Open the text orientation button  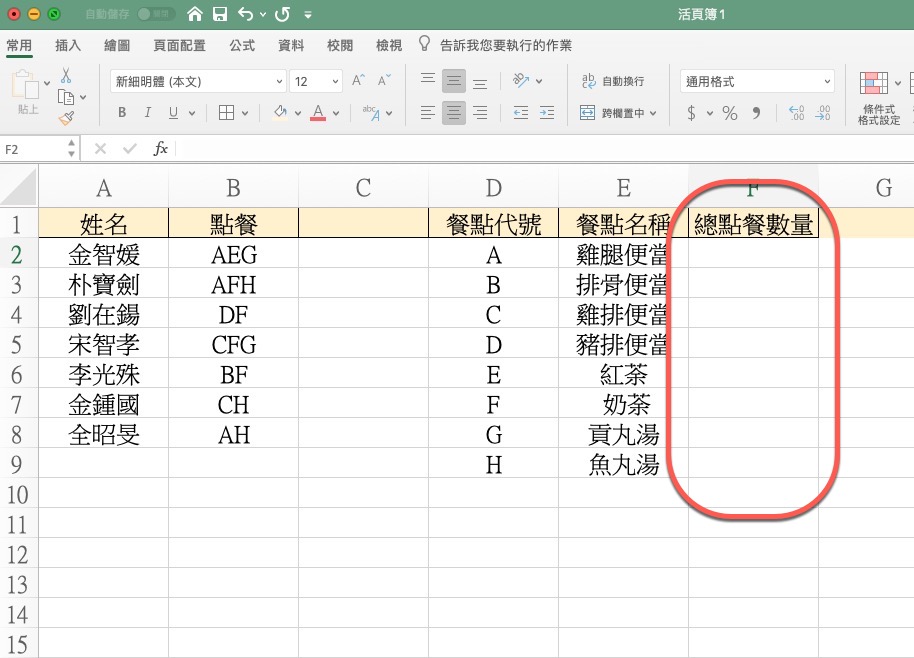click(x=521, y=80)
